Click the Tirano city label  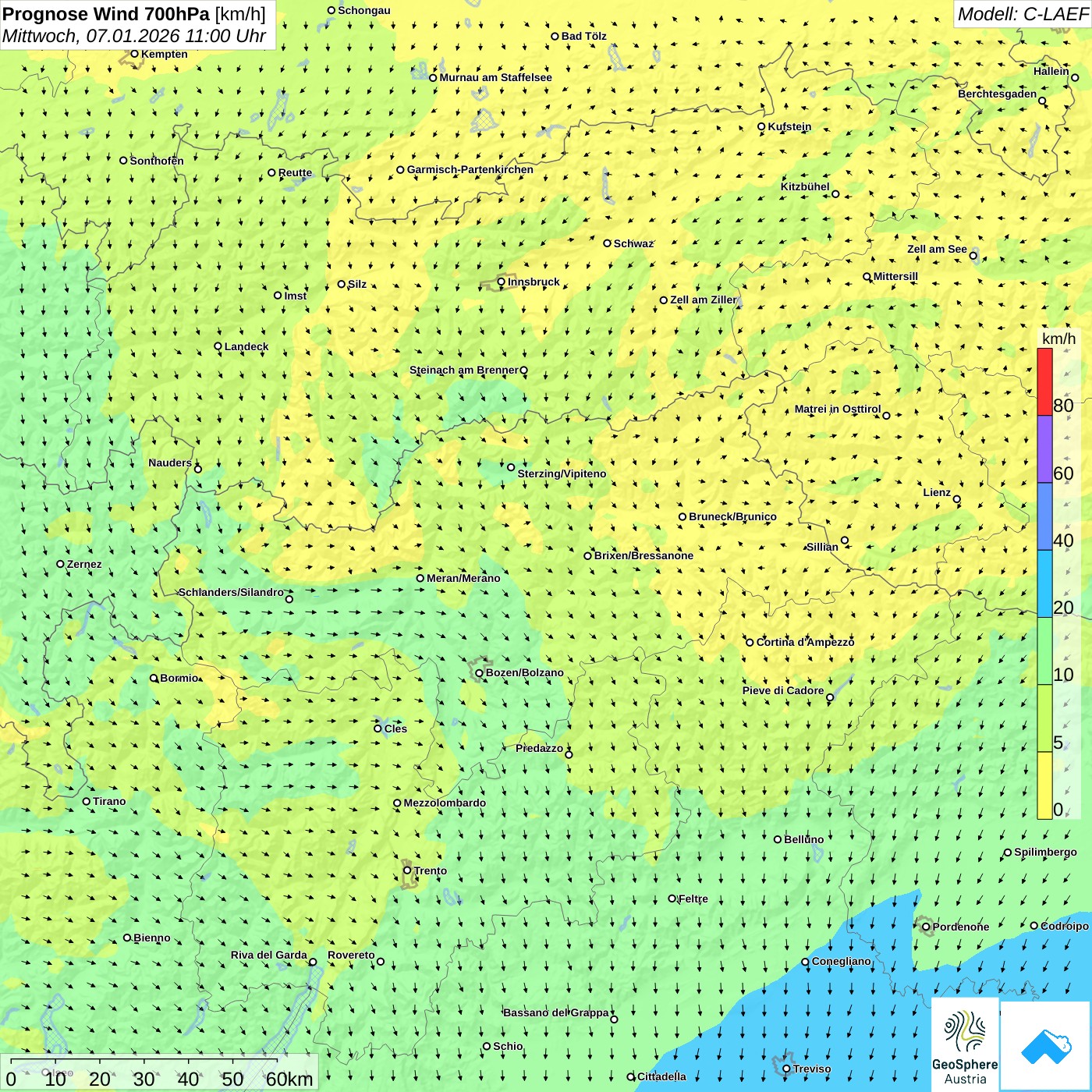[109, 801]
